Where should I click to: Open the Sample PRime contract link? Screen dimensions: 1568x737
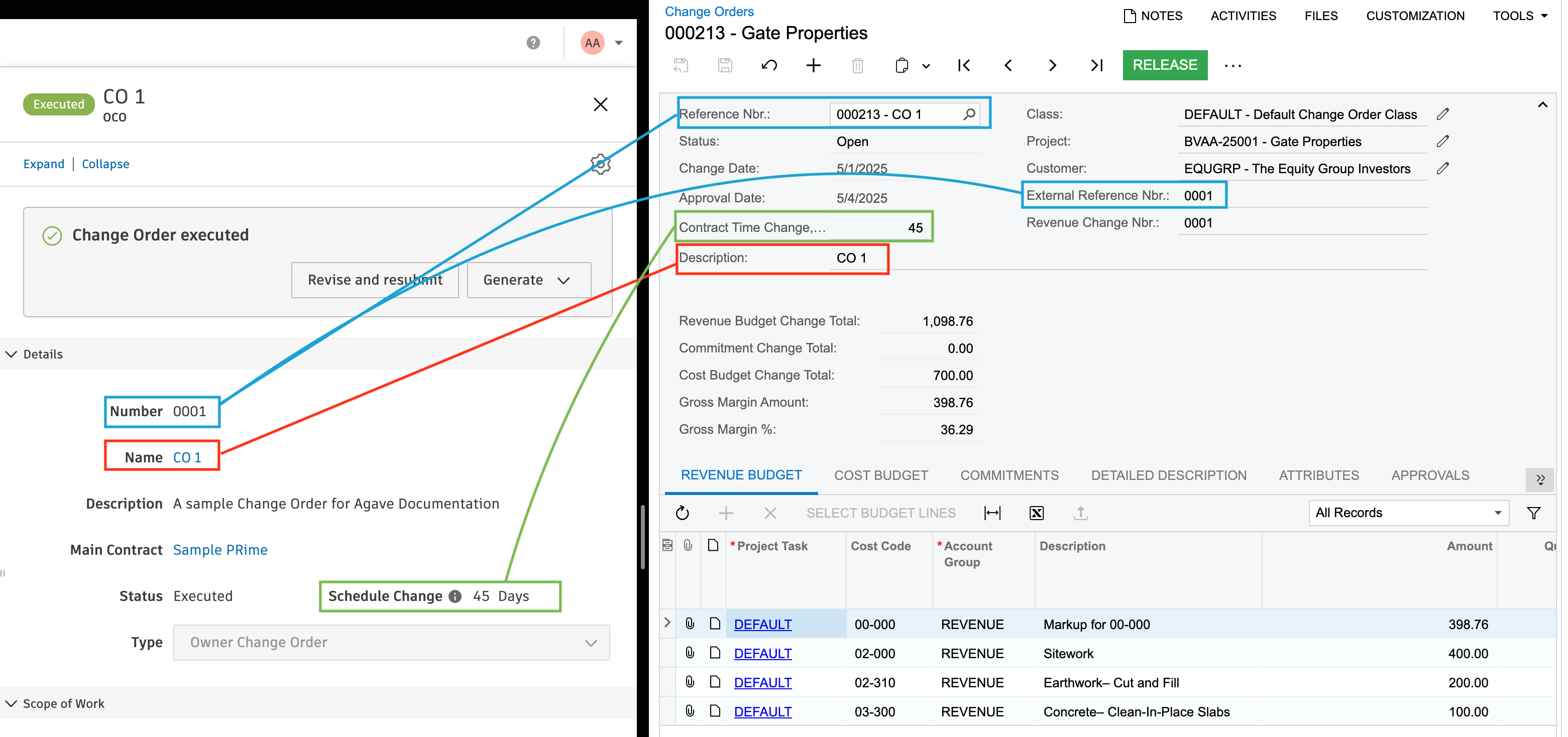click(x=220, y=550)
